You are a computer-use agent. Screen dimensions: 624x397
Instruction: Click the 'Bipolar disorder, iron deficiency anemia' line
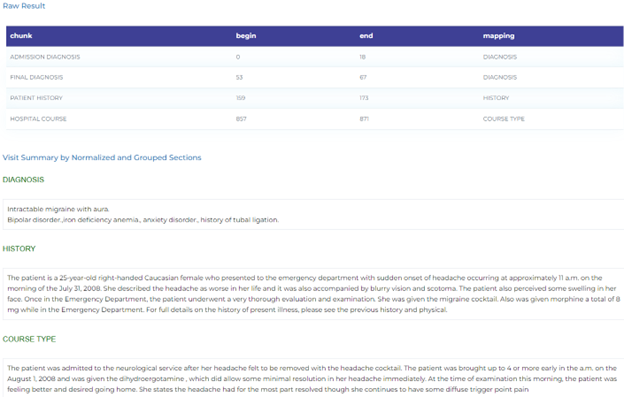143,220
